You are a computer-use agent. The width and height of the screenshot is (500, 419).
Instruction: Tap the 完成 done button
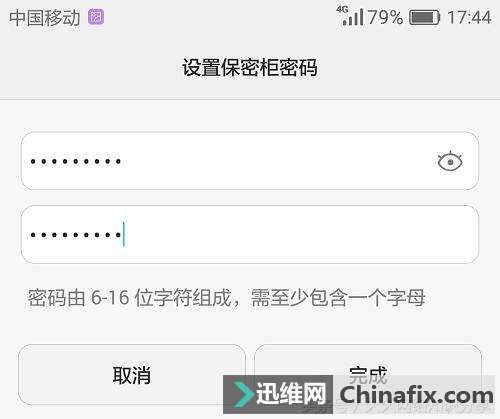coord(368,375)
